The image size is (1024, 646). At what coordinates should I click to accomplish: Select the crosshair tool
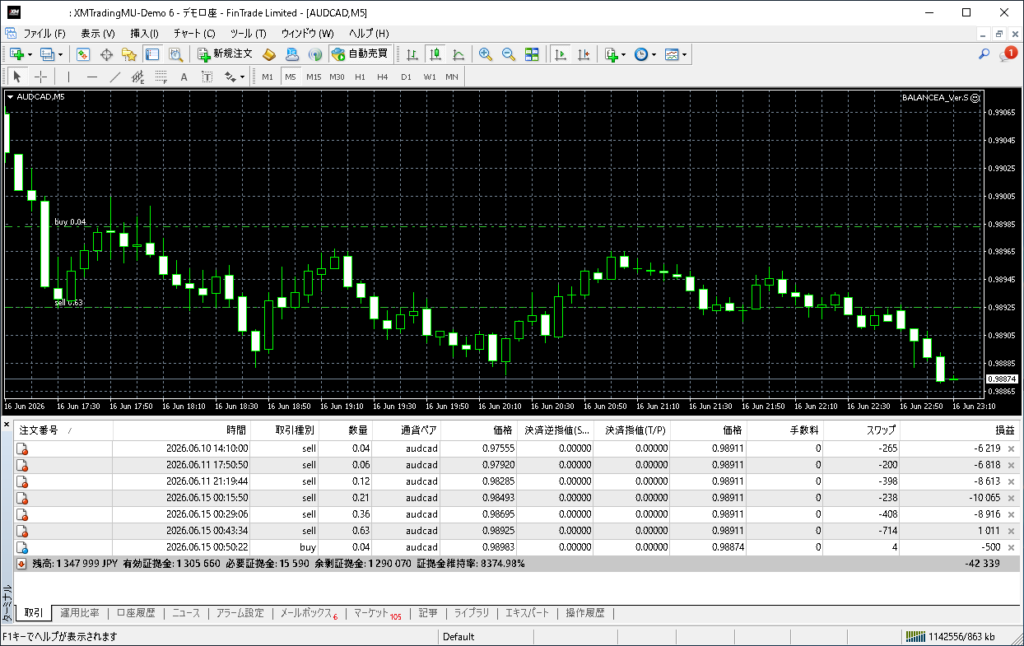[x=40, y=76]
